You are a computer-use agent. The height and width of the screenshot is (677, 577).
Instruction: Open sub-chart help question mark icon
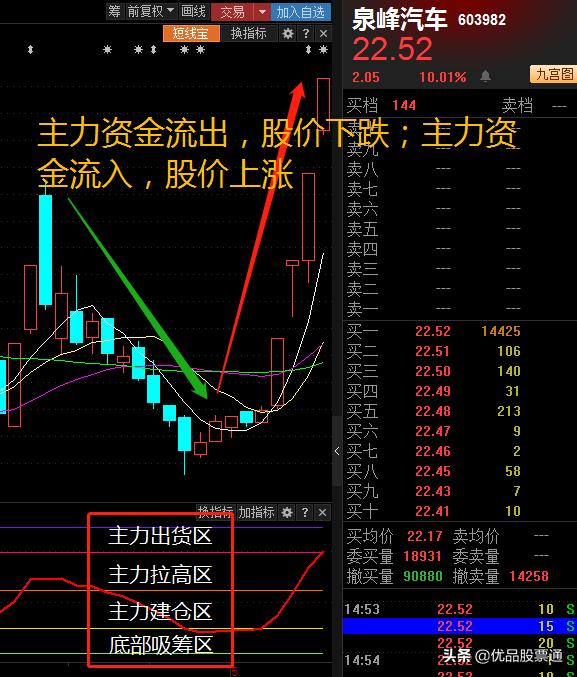305,512
